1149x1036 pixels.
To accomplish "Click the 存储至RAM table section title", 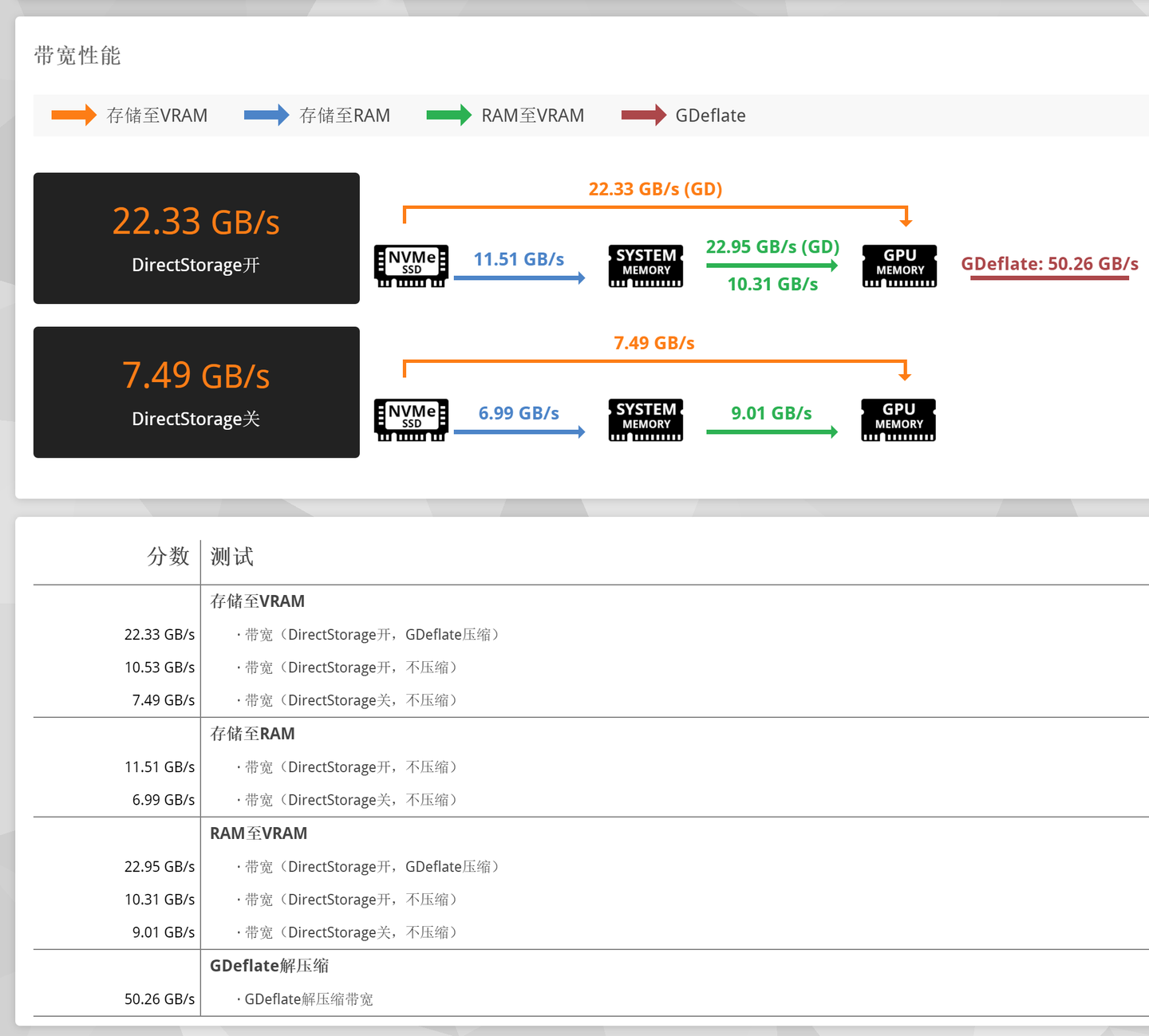I will point(252,734).
